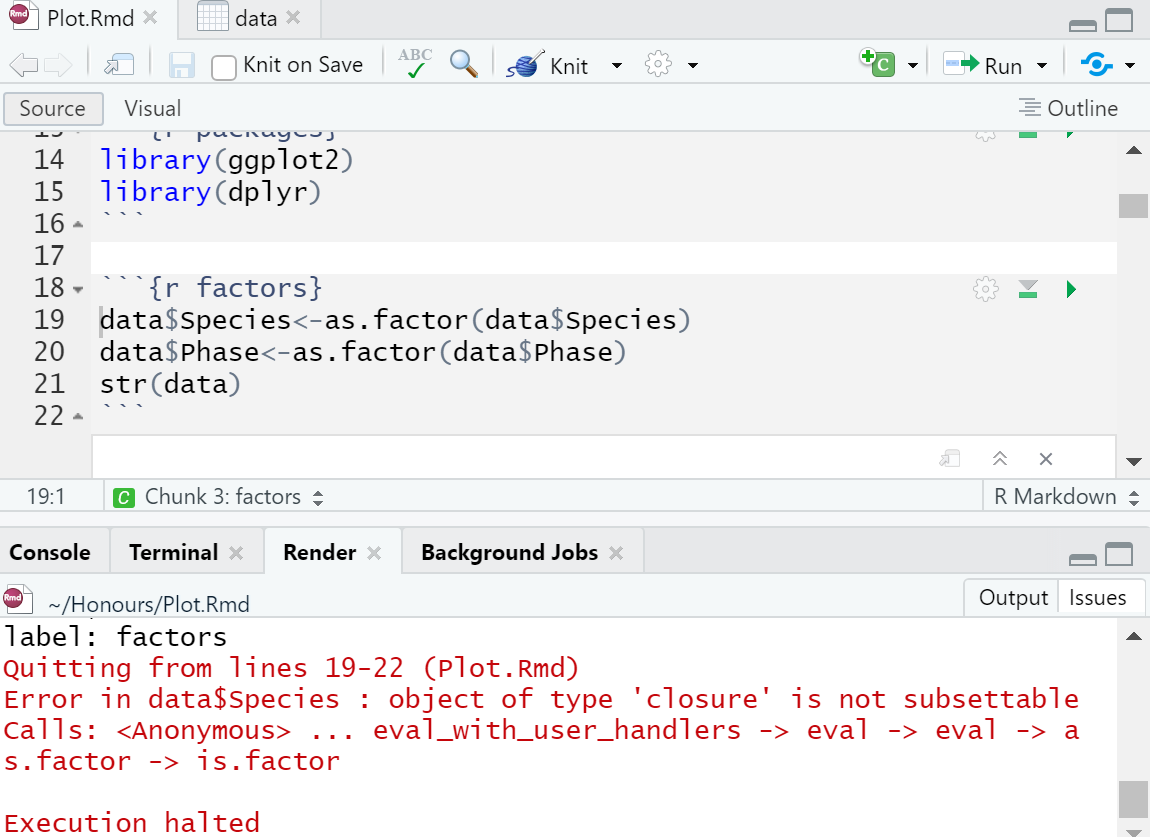Viewport: 1150px width, 837px height.
Task: Expand the Run dropdown menu arrow
Action: [x=1042, y=66]
